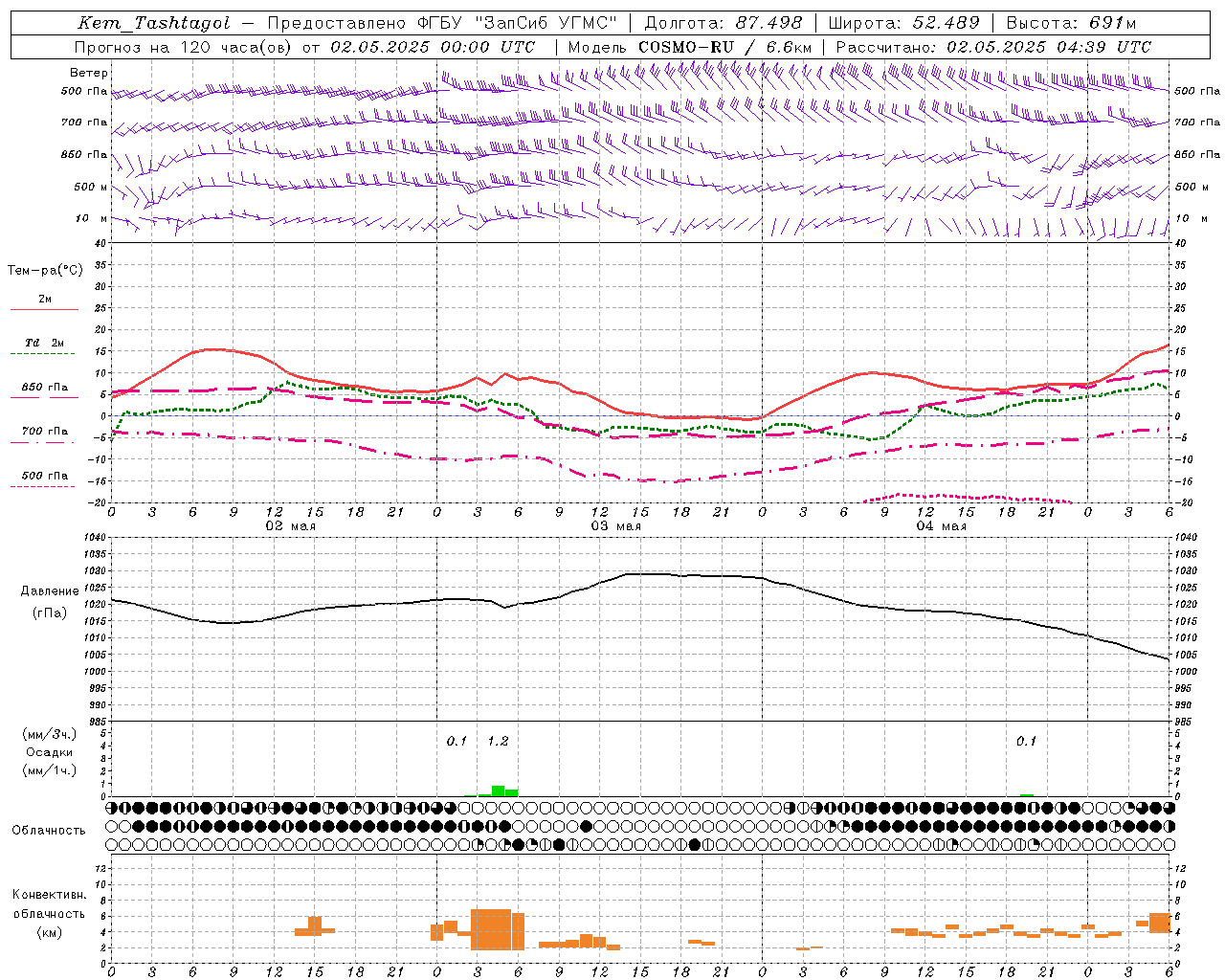This screenshot has height=980, width=1225.
Task: Click the Осадки panel label
Action: 50,752
